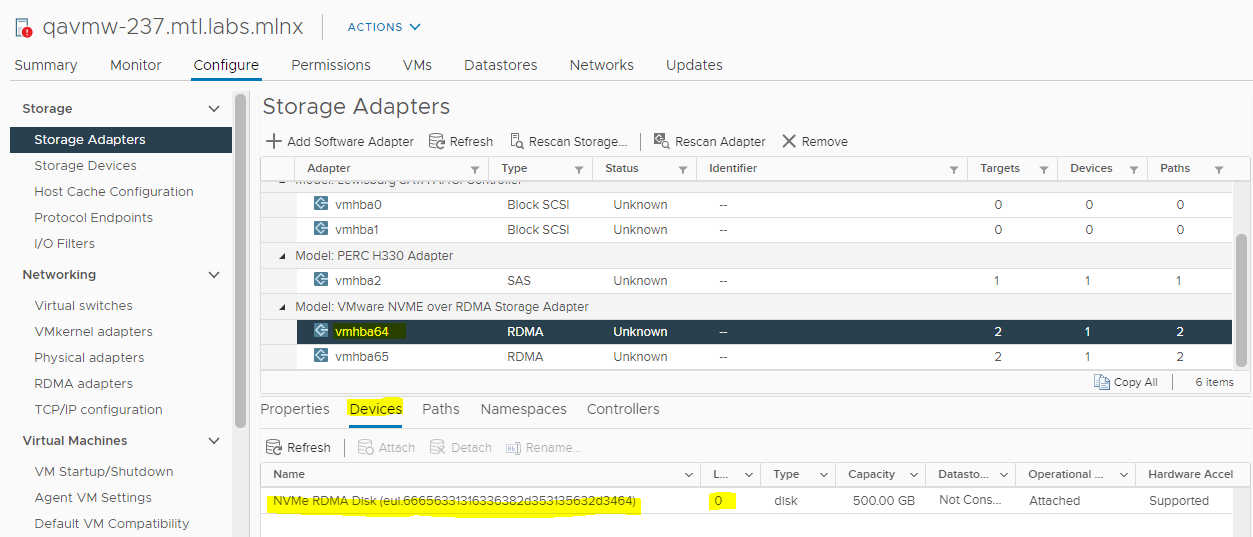This screenshot has width=1253, height=537.
Task: Open the Updates tab
Action: pos(694,65)
